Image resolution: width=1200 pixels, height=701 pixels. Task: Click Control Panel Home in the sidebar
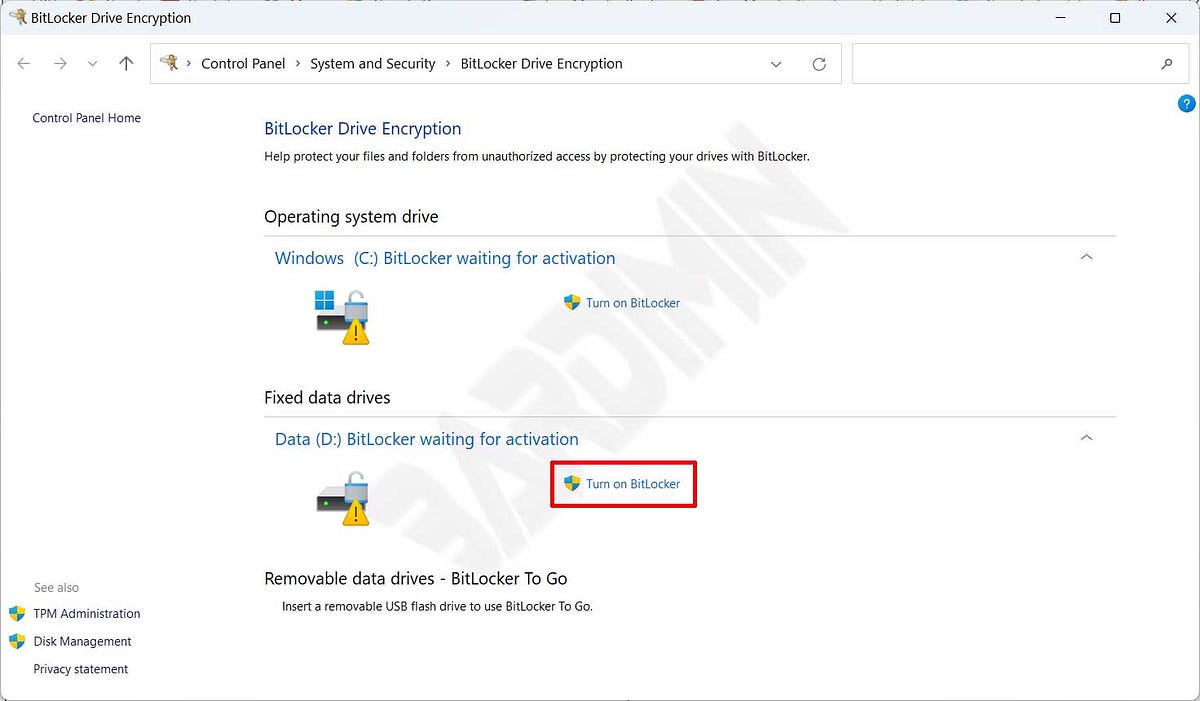point(86,117)
